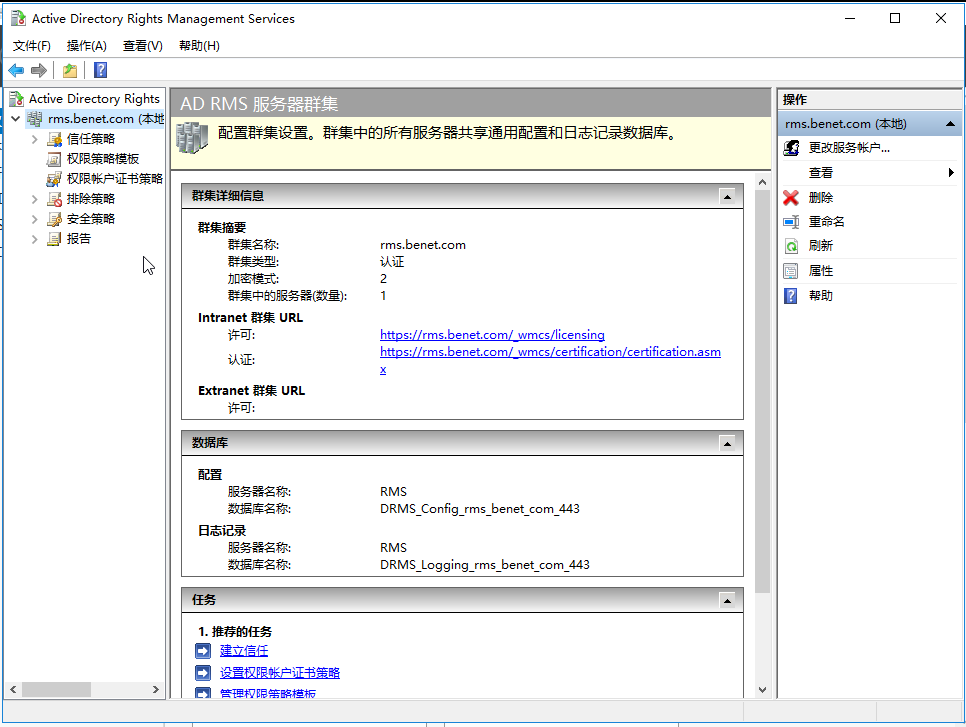Collapse the 任务 section
The height and width of the screenshot is (727, 966).
coord(728,601)
